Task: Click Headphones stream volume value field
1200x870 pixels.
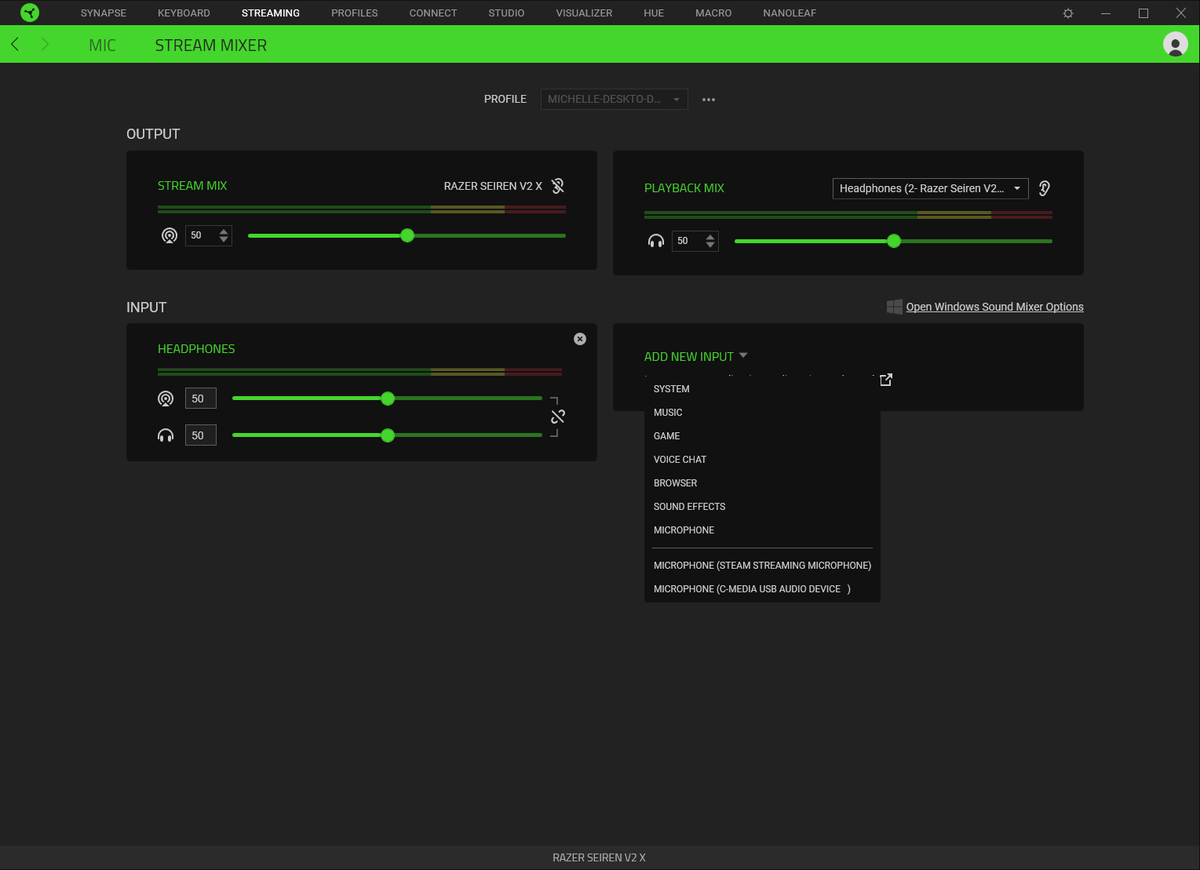Action: point(201,398)
